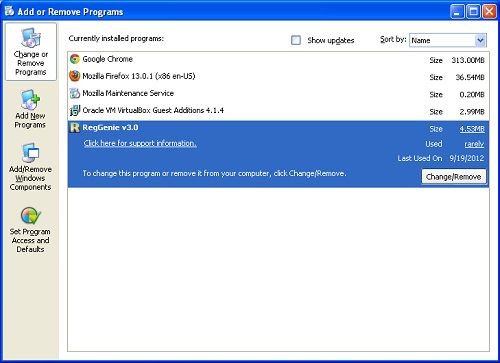Expand the Sort by dropdown arrow
This screenshot has height=363, width=500.
point(480,40)
